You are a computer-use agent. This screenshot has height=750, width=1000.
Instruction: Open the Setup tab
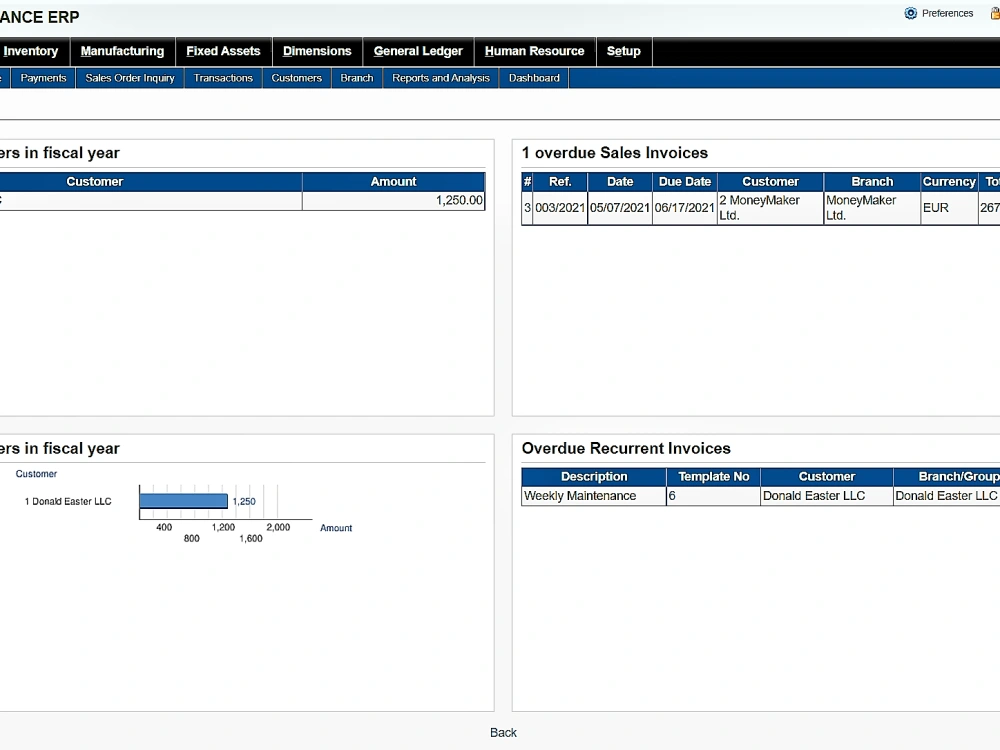coord(624,51)
